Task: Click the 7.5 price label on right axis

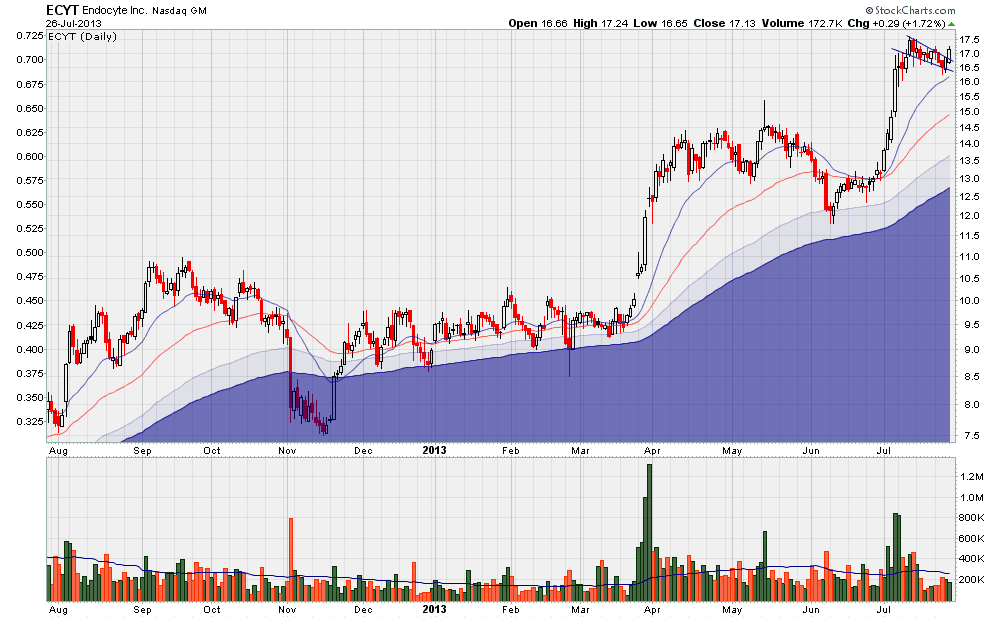Action: pyautogui.click(x=971, y=436)
